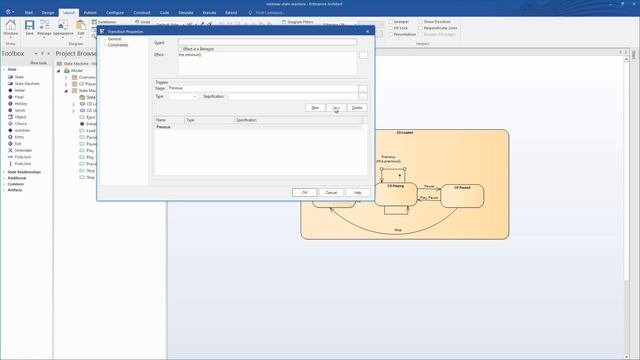Open Diagram Filters in the ribbon
The image size is (640, 360).
coord(298,22)
